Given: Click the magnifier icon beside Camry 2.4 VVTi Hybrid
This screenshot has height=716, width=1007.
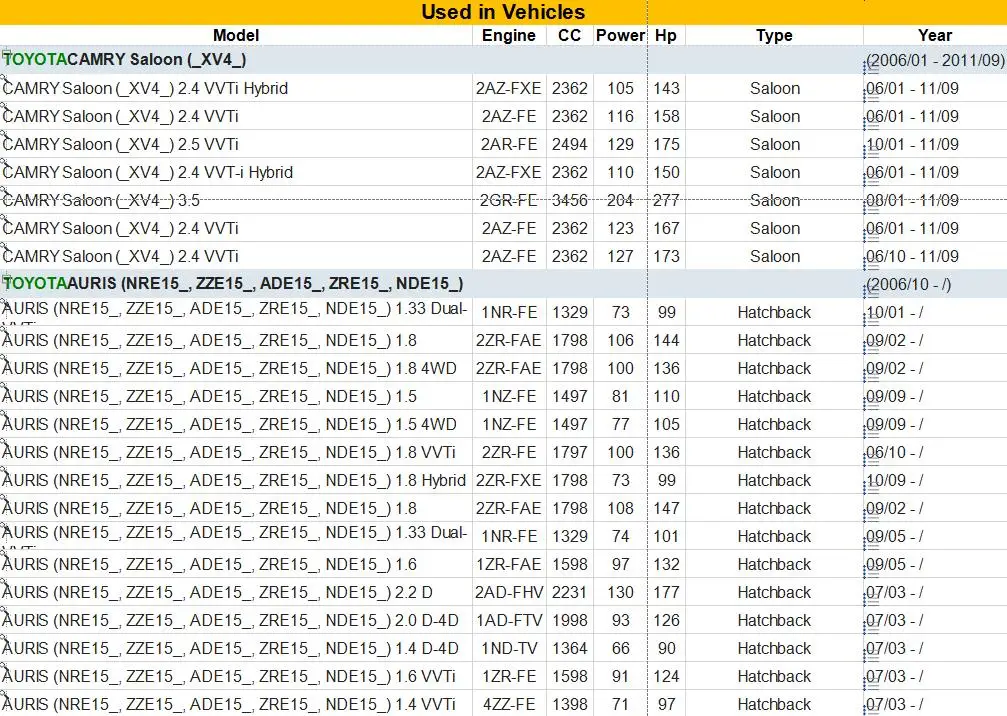Looking at the screenshot, I should point(4,79).
